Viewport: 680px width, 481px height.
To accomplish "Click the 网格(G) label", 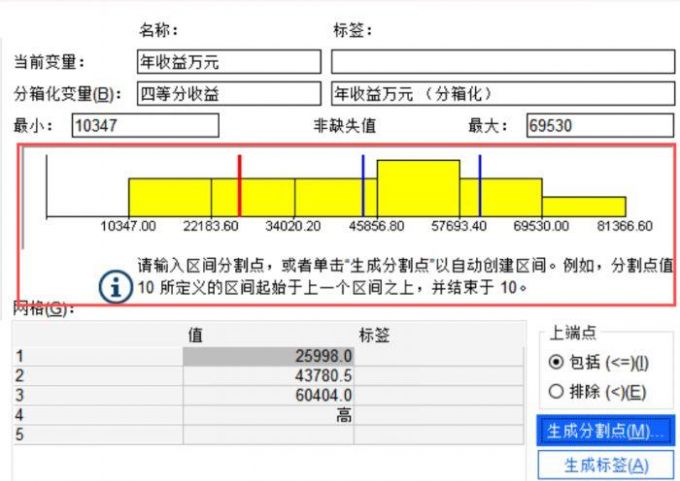I will point(43,308).
